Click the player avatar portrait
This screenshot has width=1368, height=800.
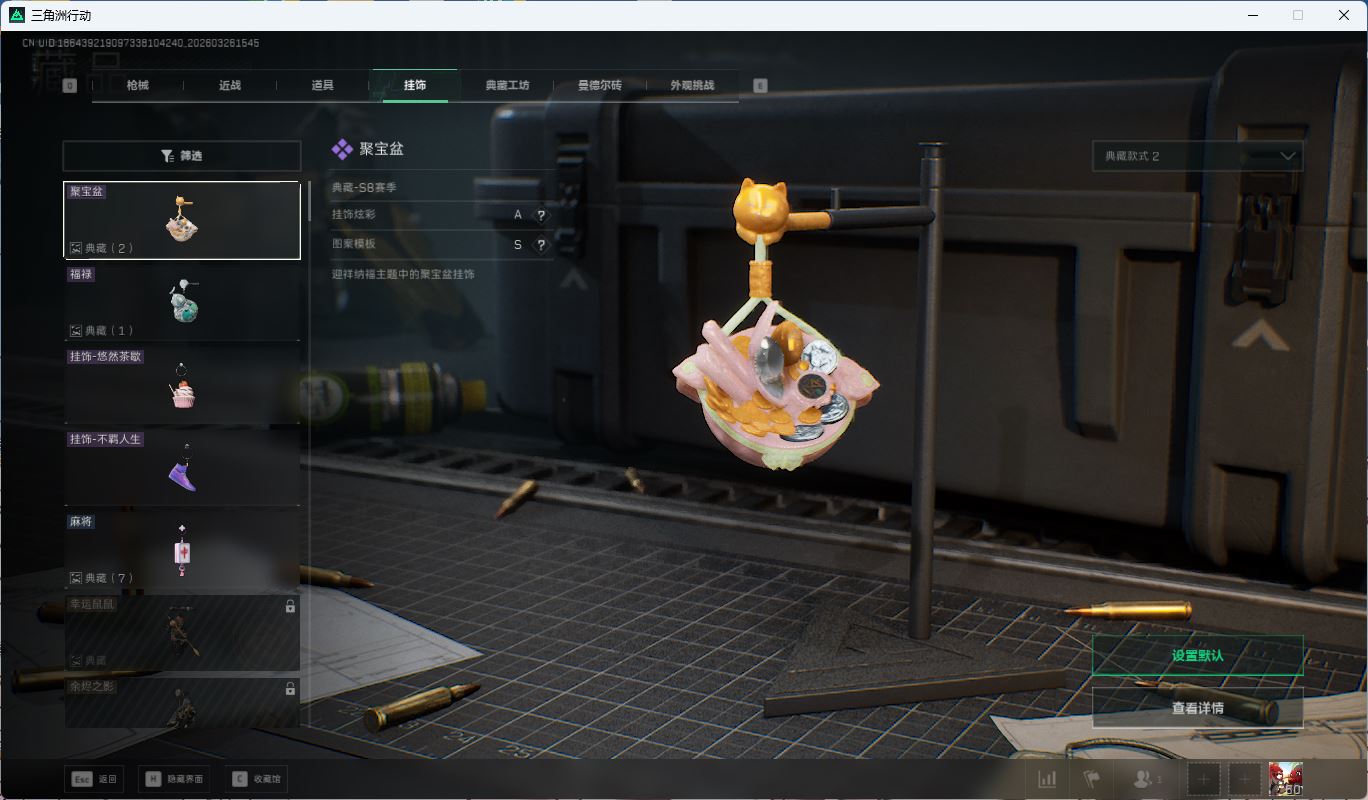tap(1285, 779)
